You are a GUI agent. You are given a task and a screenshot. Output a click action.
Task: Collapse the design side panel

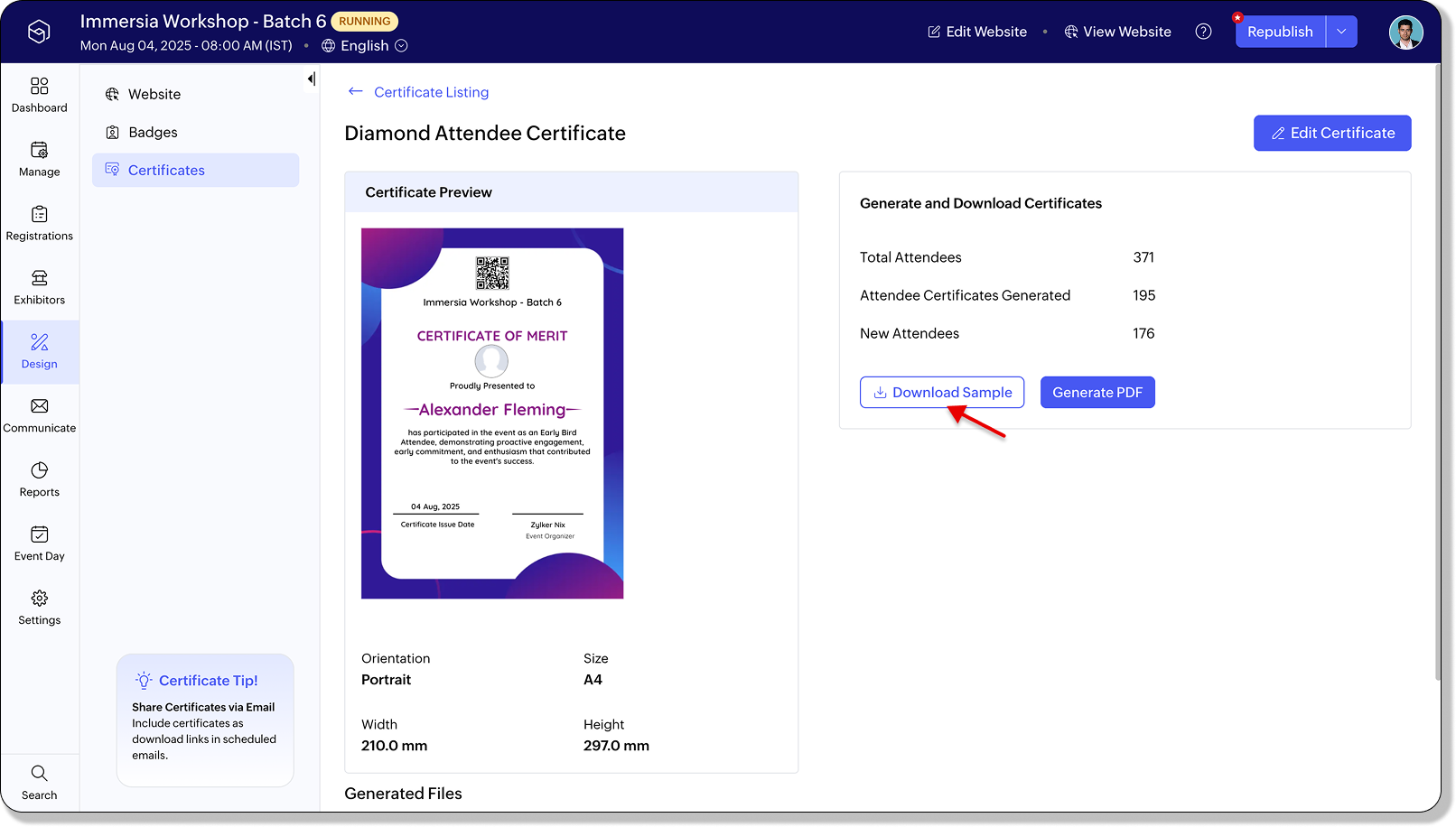pos(311,79)
